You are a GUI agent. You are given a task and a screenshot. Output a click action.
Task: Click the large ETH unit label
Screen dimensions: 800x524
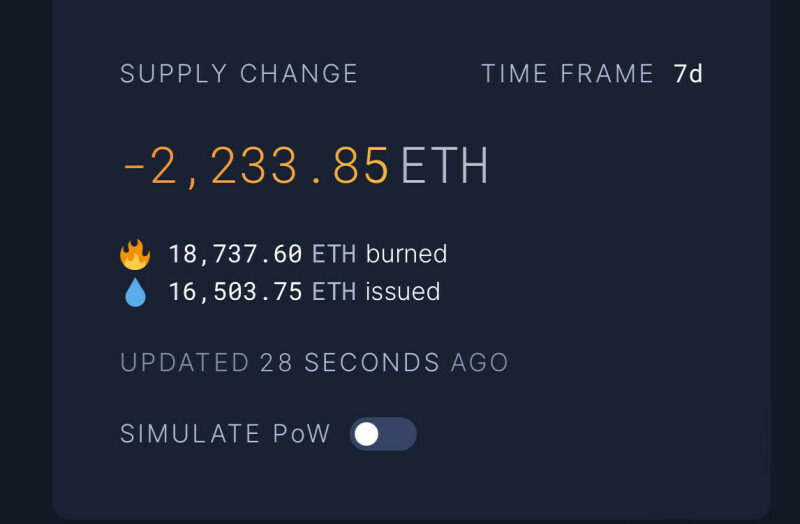point(445,166)
